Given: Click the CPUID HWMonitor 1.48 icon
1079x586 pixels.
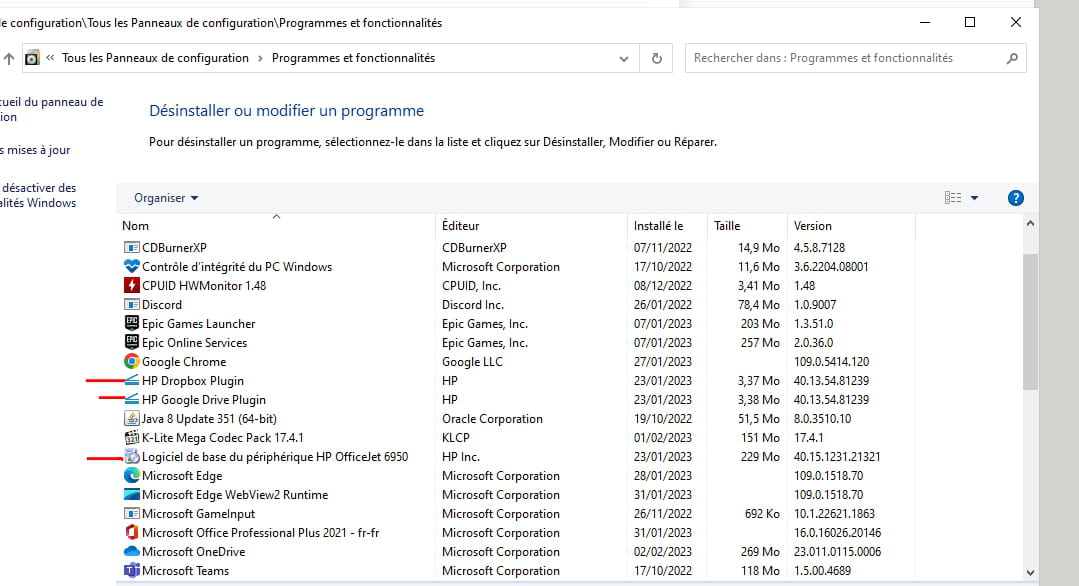Looking at the screenshot, I should coord(131,285).
